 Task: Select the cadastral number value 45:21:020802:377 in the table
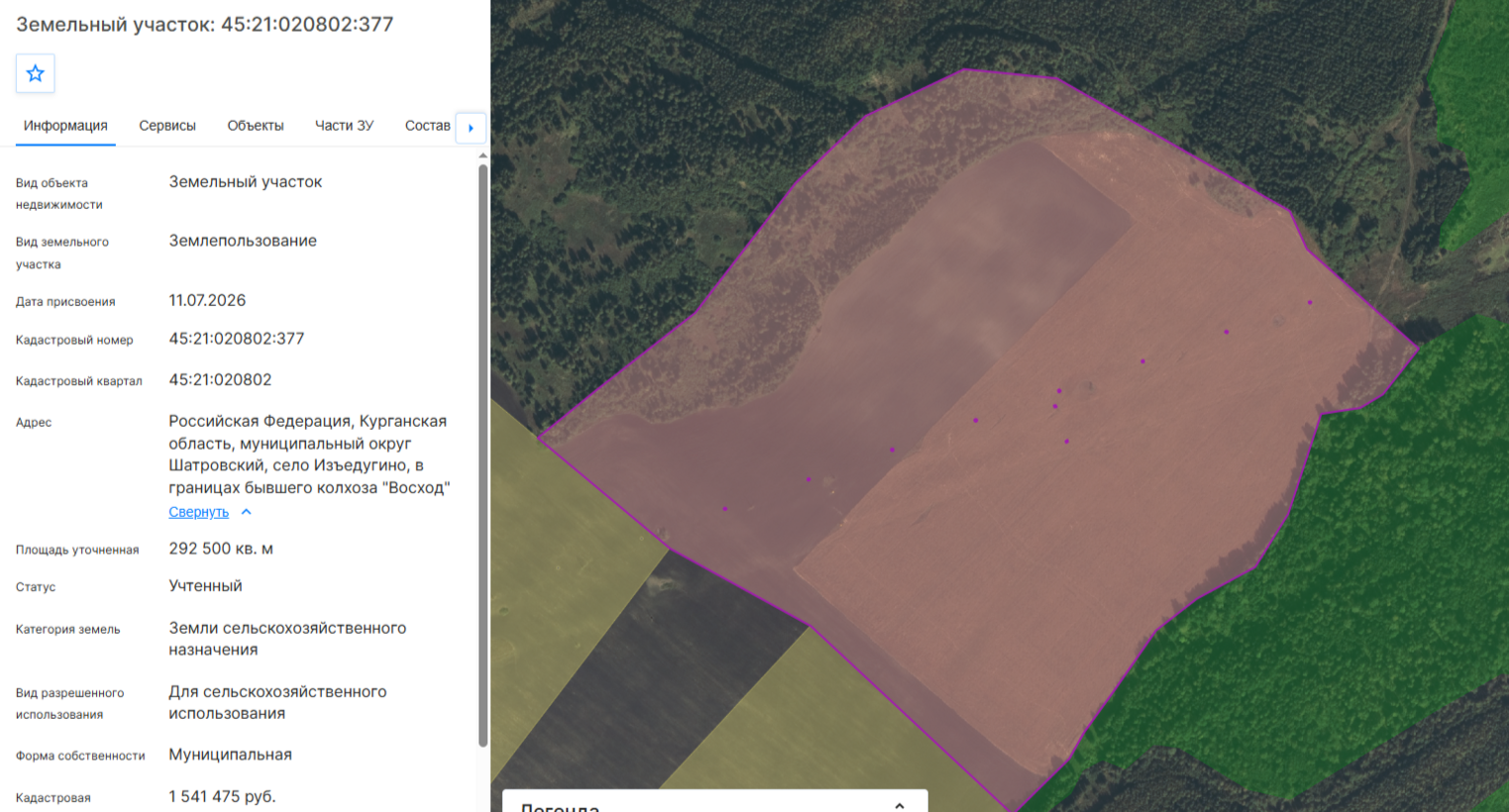(x=237, y=339)
